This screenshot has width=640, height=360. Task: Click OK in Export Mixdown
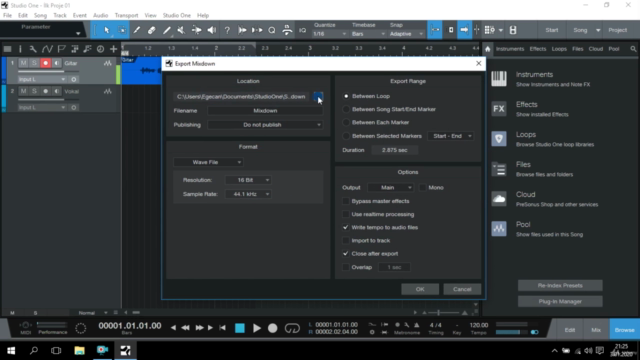[x=420, y=289]
